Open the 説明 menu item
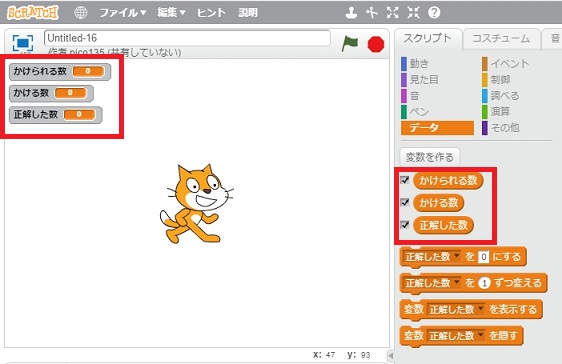The image size is (562, 364). pyautogui.click(x=248, y=13)
